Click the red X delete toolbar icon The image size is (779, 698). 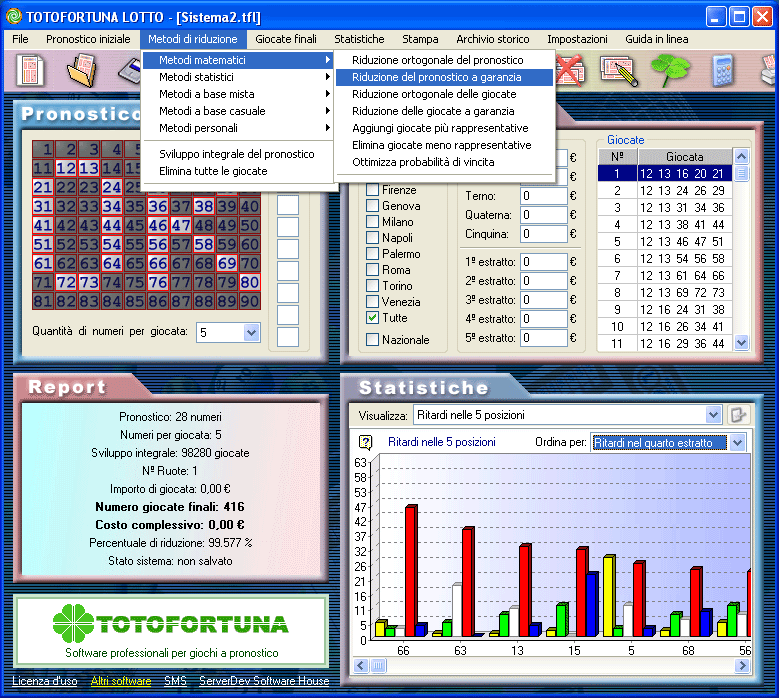tap(569, 72)
